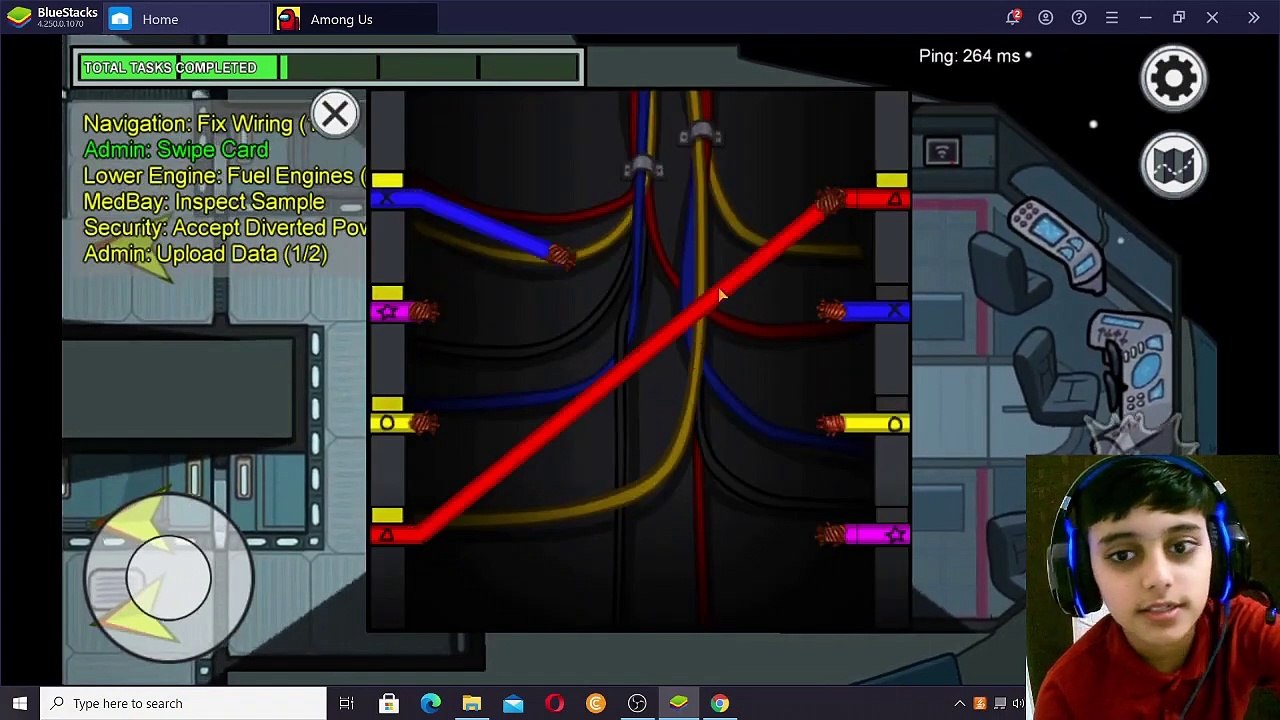The height and width of the screenshot is (720, 1280).
Task: Click the Windows taskbar search box
Action: point(184,703)
